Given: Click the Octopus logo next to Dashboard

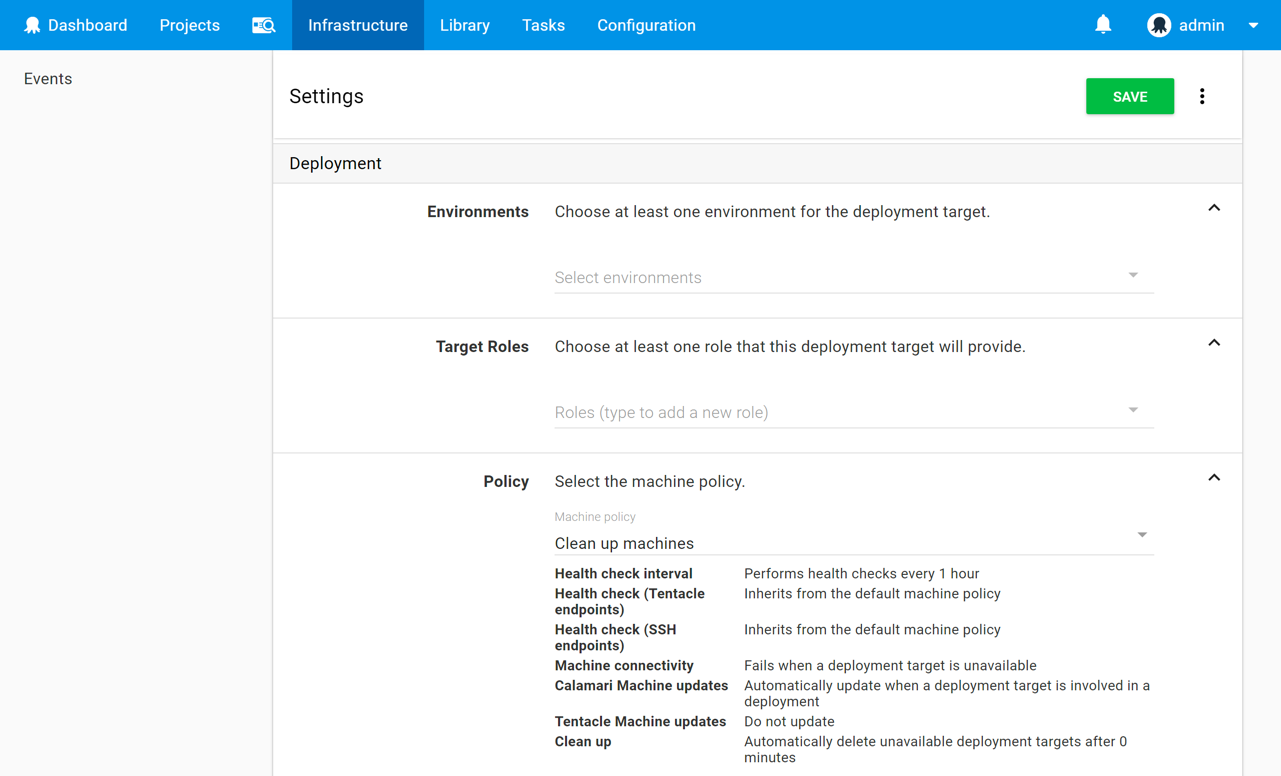Looking at the screenshot, I should click(32, 25).
